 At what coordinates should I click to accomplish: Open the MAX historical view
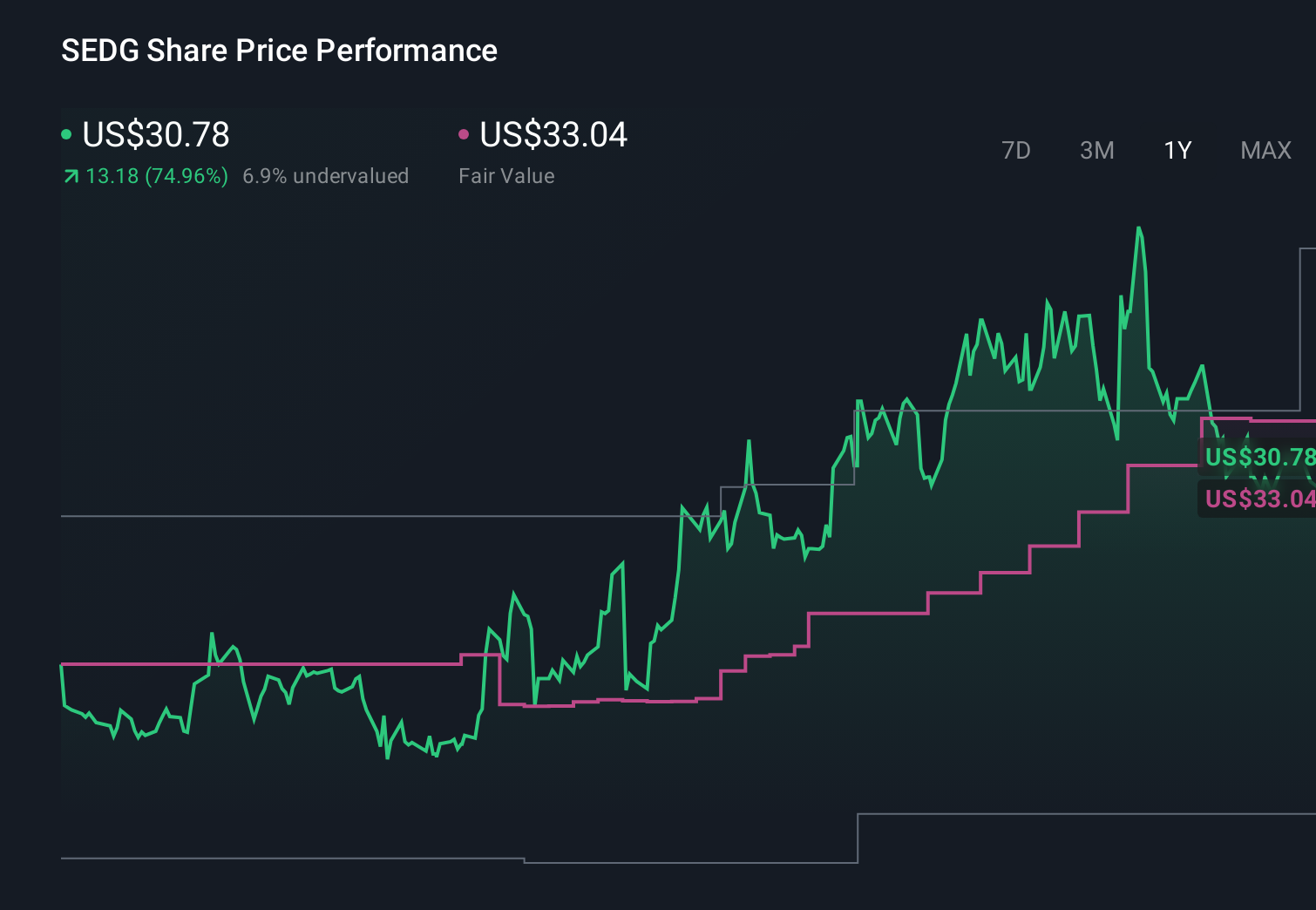(x=1265, y=150)
